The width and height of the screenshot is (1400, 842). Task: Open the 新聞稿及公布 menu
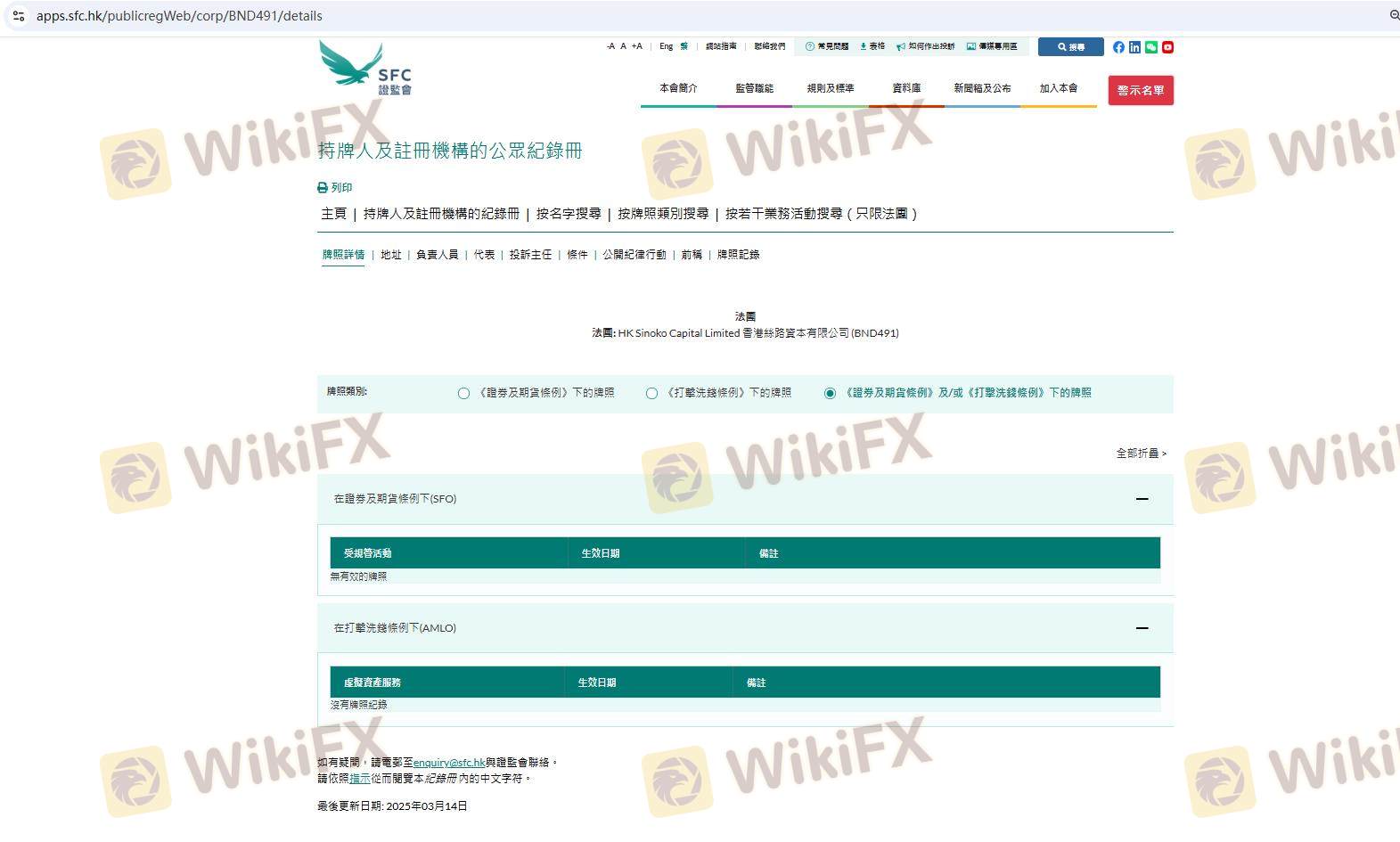(x=982, y=88)
